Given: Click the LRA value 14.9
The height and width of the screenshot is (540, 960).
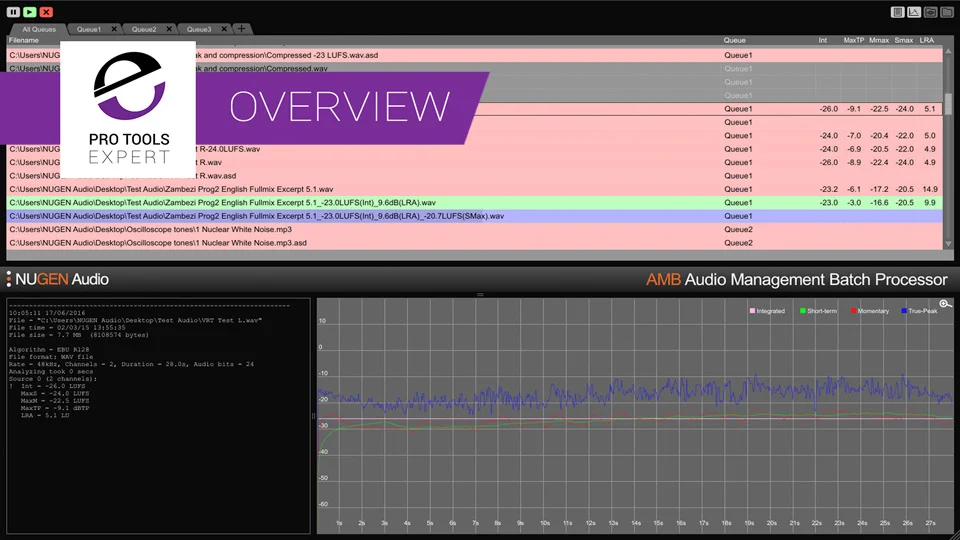Looking at the screenshot, I should 930,189.
